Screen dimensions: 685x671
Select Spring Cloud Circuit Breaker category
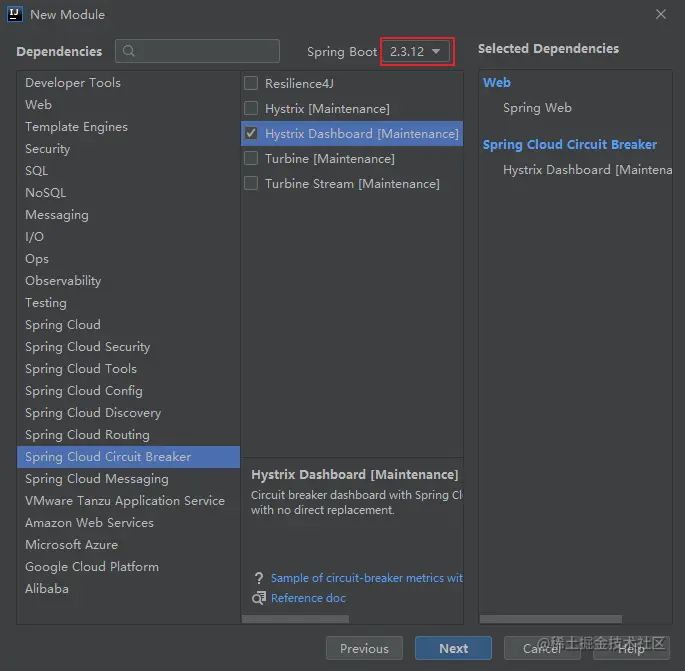pos(128,457)
